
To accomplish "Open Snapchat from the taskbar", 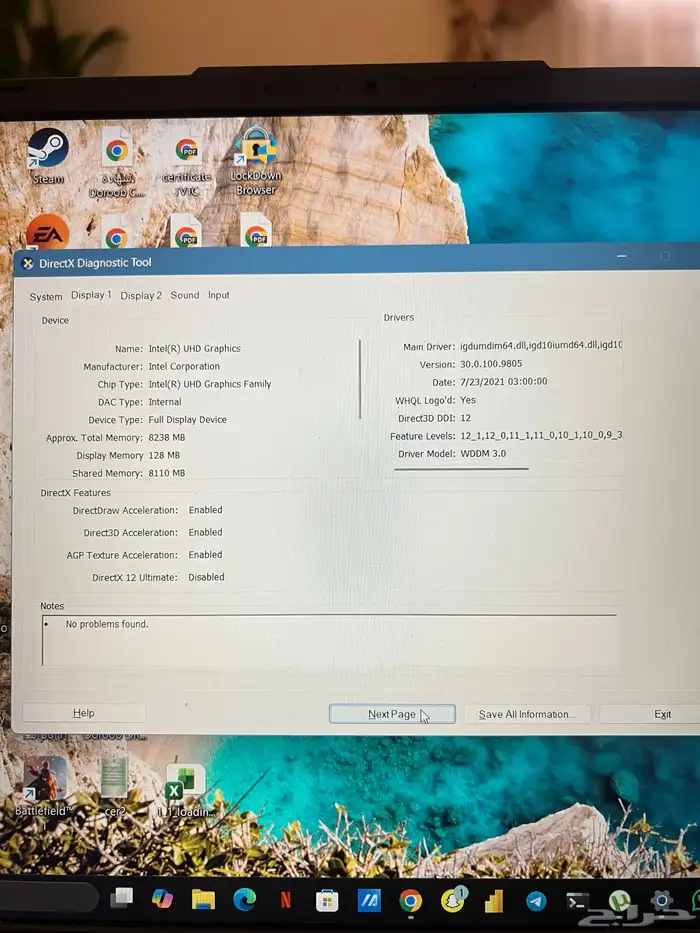I will tap(454, 900).
